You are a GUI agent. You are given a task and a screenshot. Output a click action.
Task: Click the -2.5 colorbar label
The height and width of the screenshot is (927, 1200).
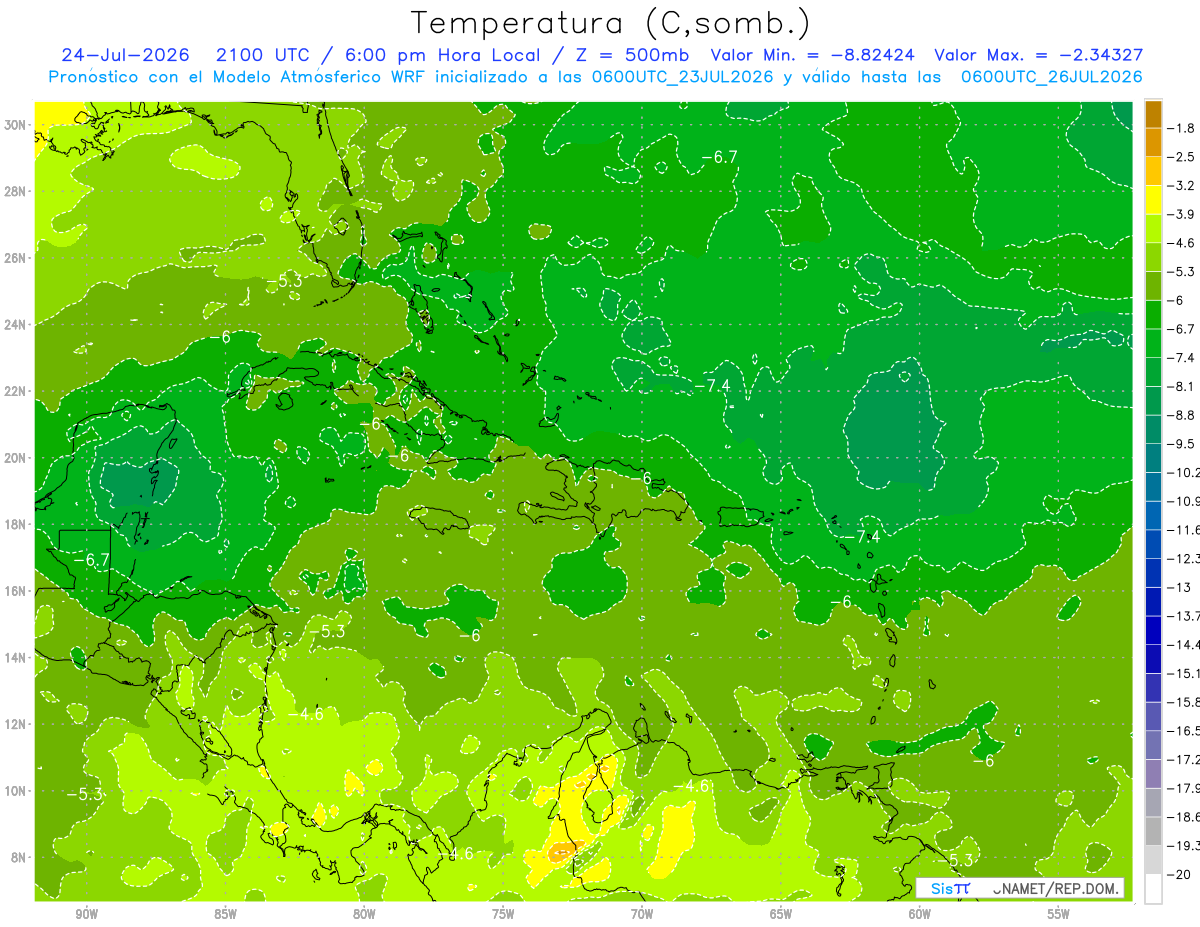pos(1183,157)
